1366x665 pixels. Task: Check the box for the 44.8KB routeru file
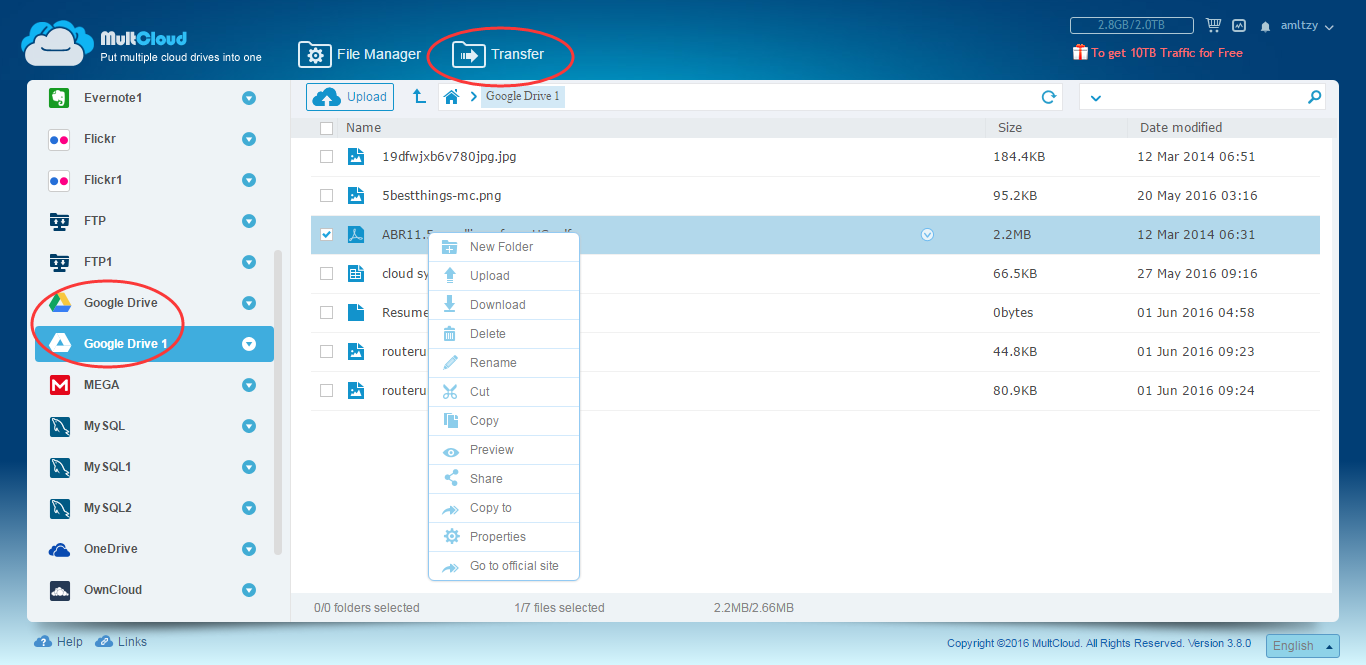point(326,351)
